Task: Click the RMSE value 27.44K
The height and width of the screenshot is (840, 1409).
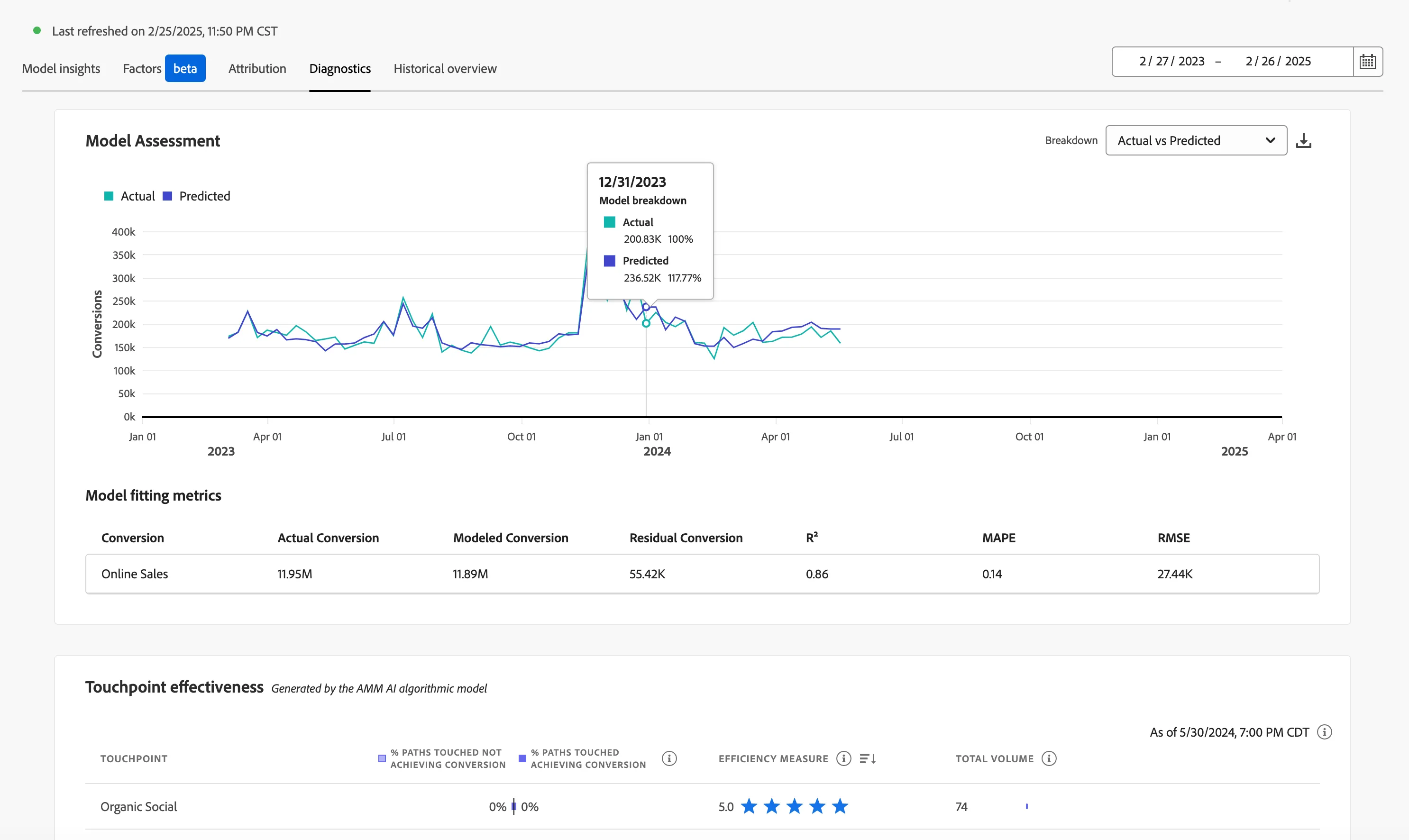Action: tap(1175, 574)
